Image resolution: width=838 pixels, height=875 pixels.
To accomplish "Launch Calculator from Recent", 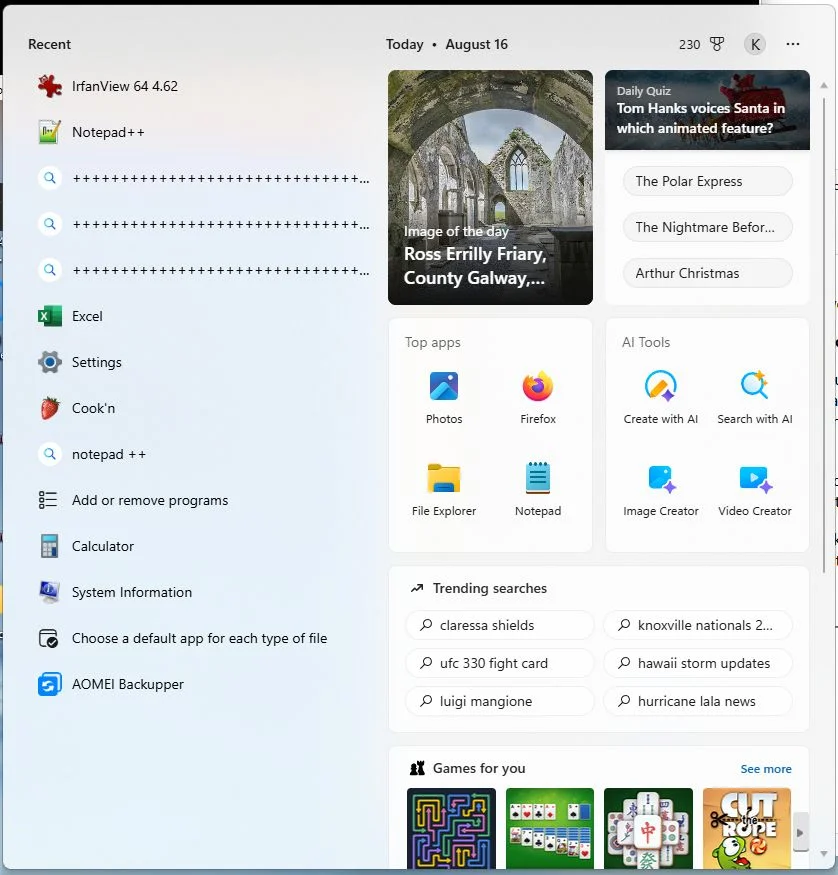I will click(x=201, y=546).
